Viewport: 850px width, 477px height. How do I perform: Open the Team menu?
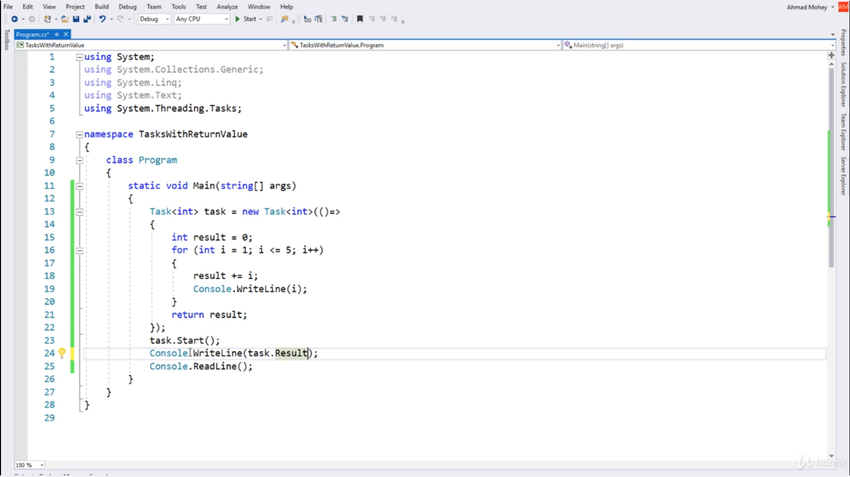pos(154,7)
